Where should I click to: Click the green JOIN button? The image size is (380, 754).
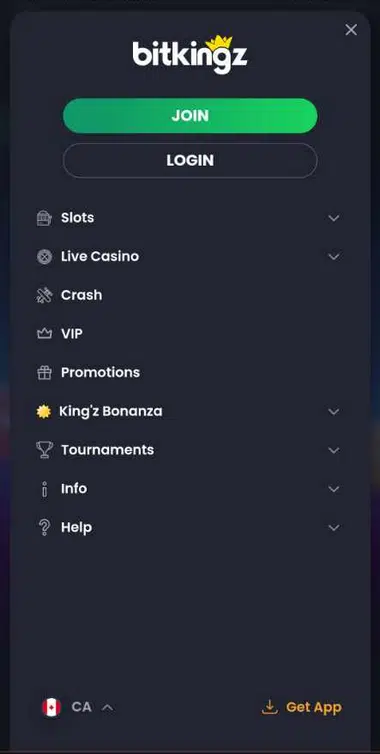(x=190, y=116)
